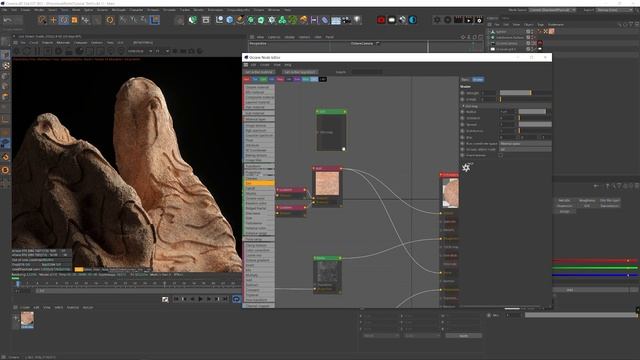Click the clapperboard play render icon

(469, 20)
